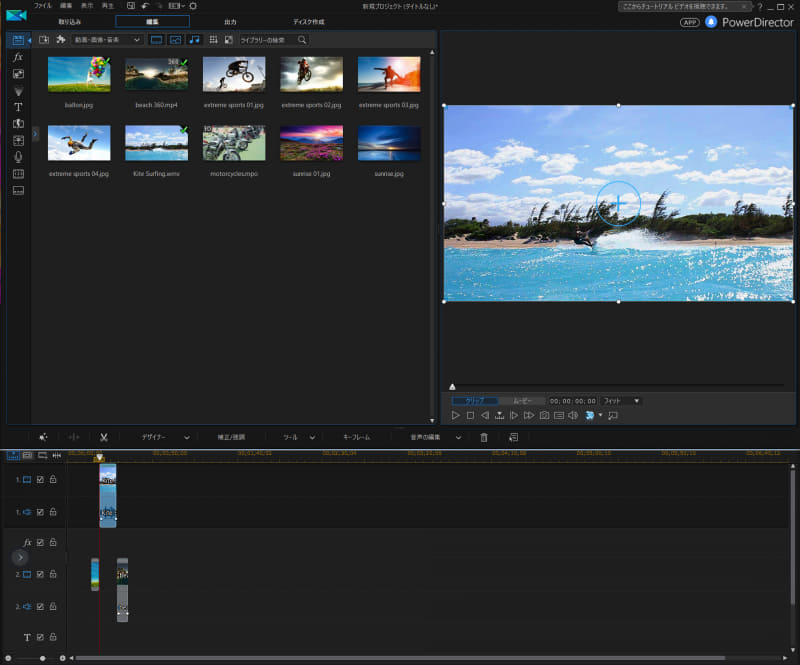Click the preview playback seek slider handle
This screenshot has width=800, height=665.
[453, 386]
